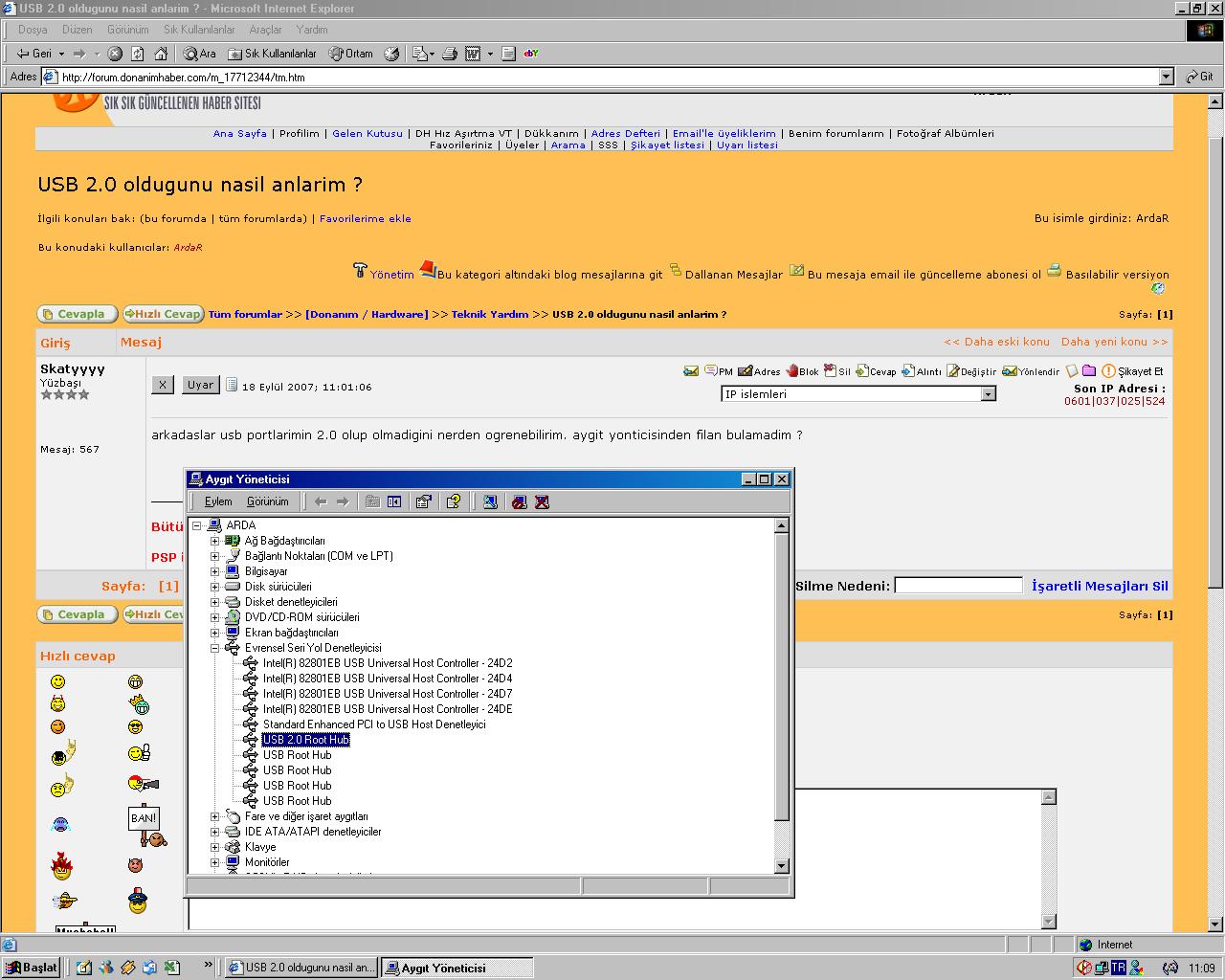The height and width of the screenshot is (980, 1225).
Task: Click the Uyar button
Action: pos(201,385)
